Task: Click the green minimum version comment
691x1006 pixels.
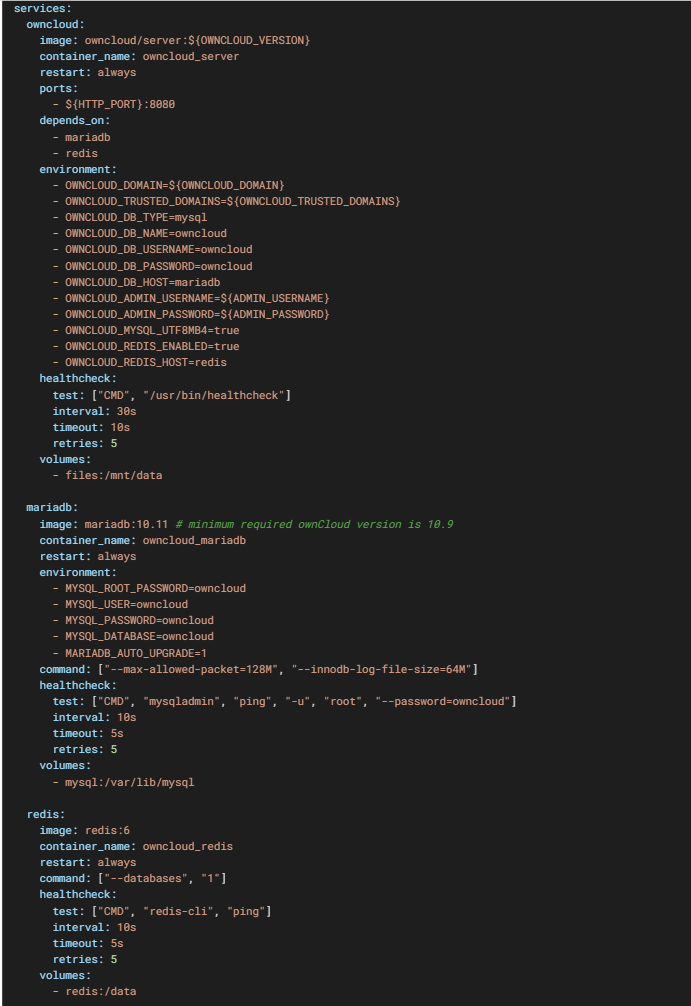Action: coord(314,524)
